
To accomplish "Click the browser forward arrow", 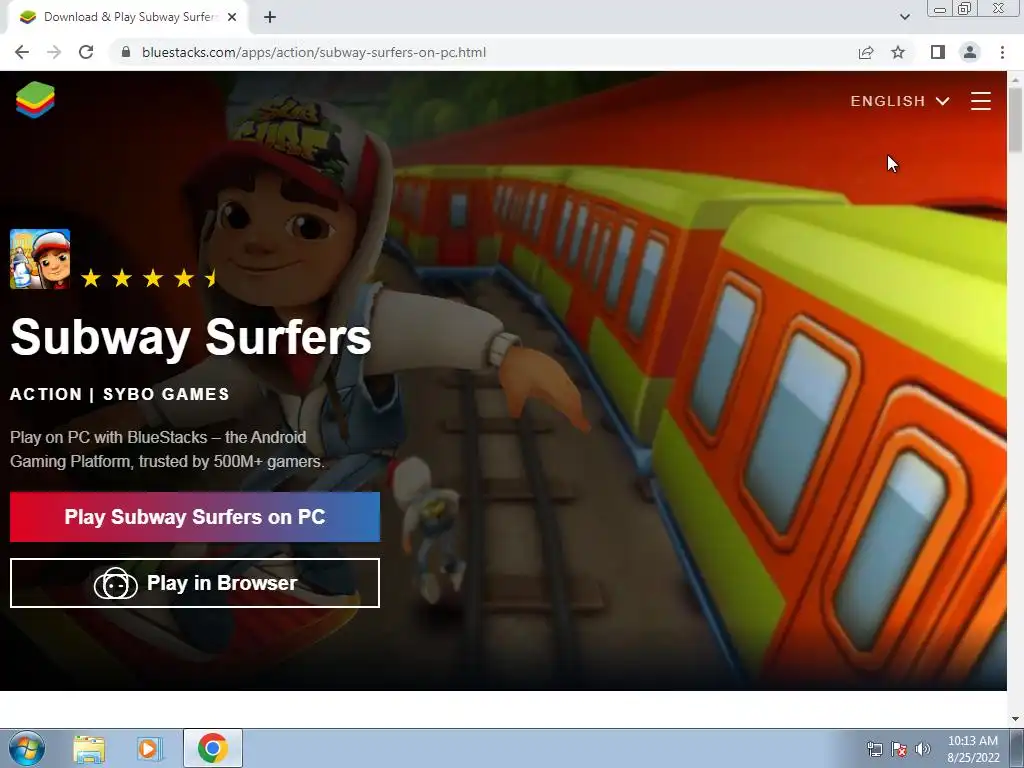I will tap(54, 52).
